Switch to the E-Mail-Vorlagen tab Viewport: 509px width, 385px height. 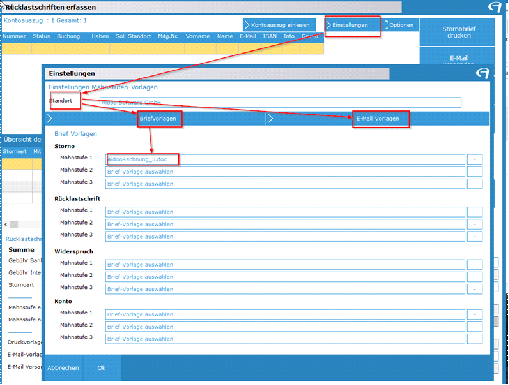click(x=378, y=119)
